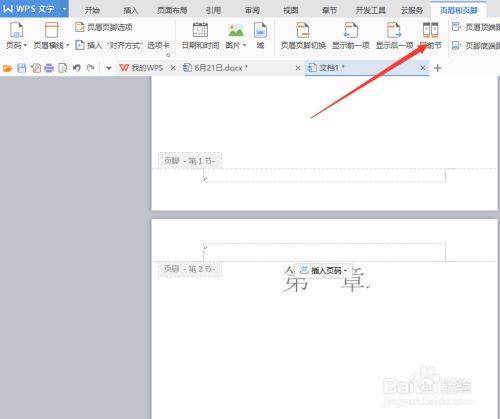The width and height of the screenshot is (500, 419).
Task: Click the undo arrow icon
Action: (77, 68)
